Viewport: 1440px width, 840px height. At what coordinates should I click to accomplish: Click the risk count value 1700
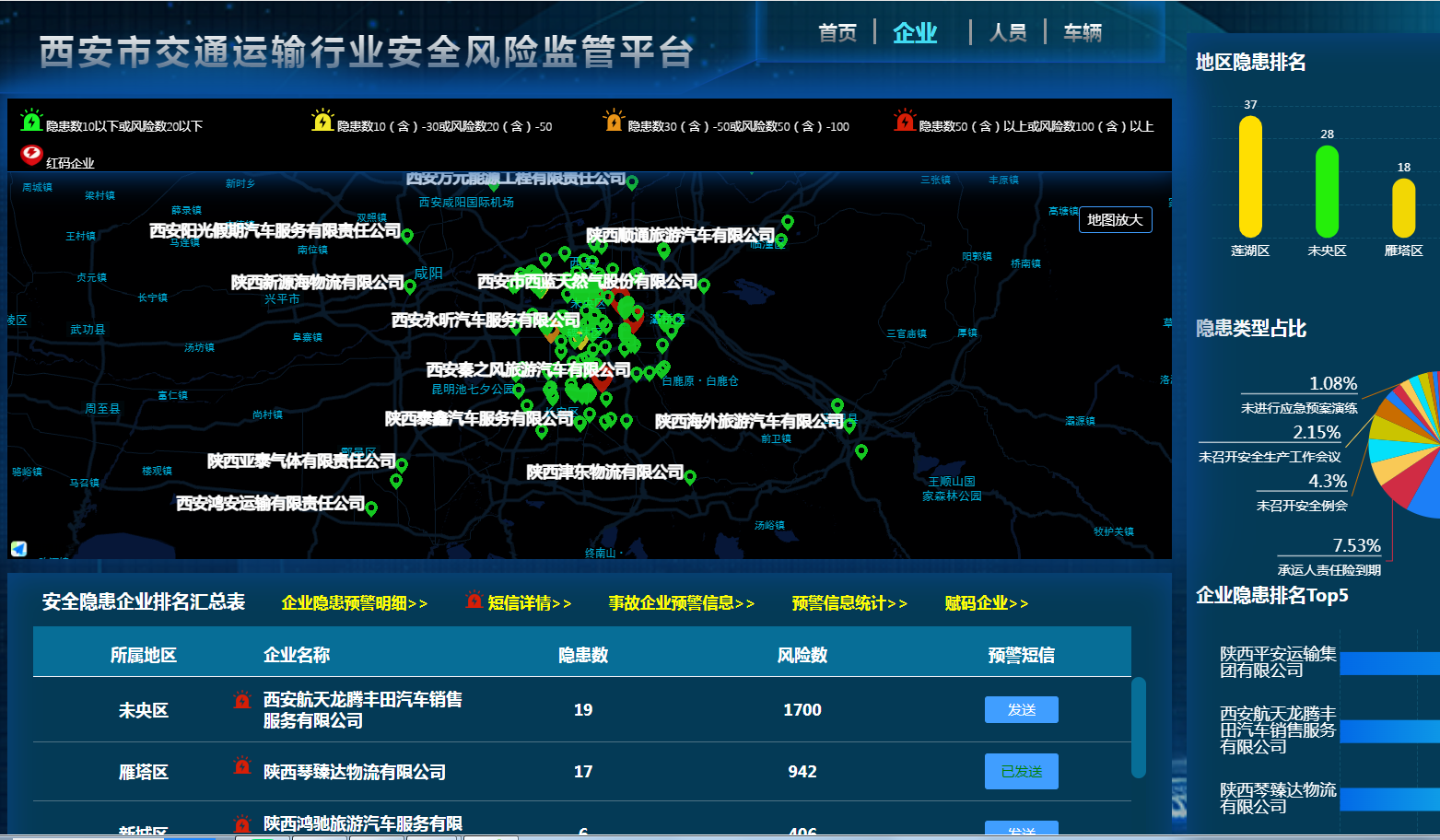(802, 710)
